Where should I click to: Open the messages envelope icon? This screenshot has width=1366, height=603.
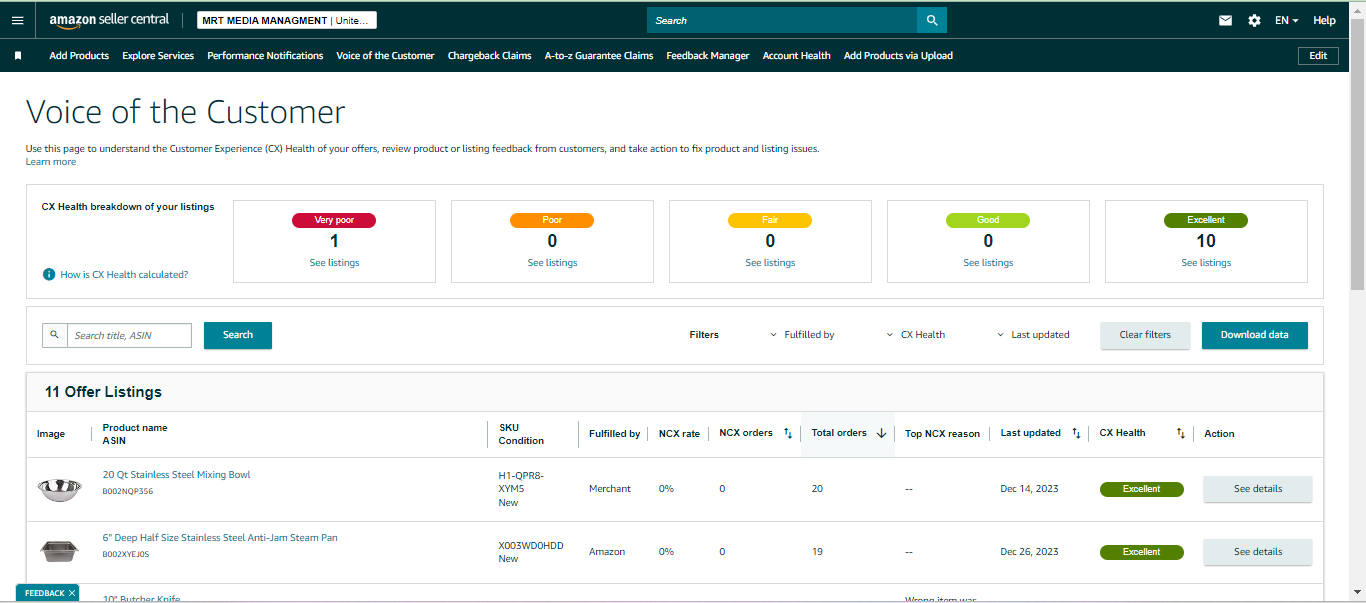coord(1225,20)
